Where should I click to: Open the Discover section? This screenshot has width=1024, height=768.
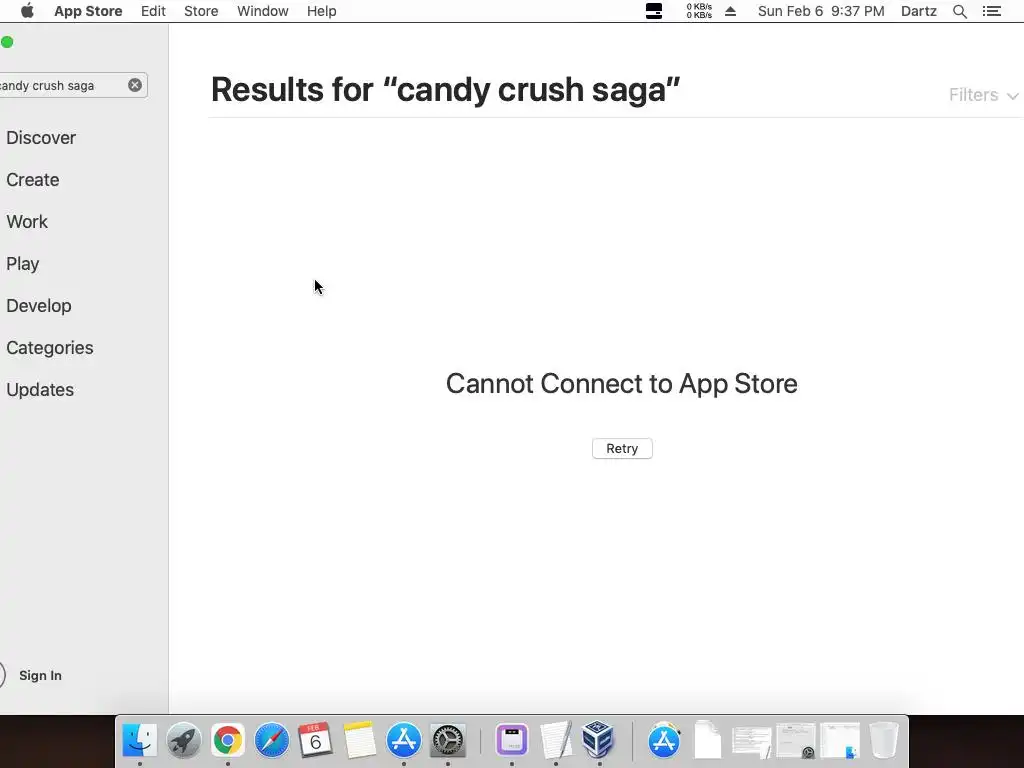[x=41, y=138]
